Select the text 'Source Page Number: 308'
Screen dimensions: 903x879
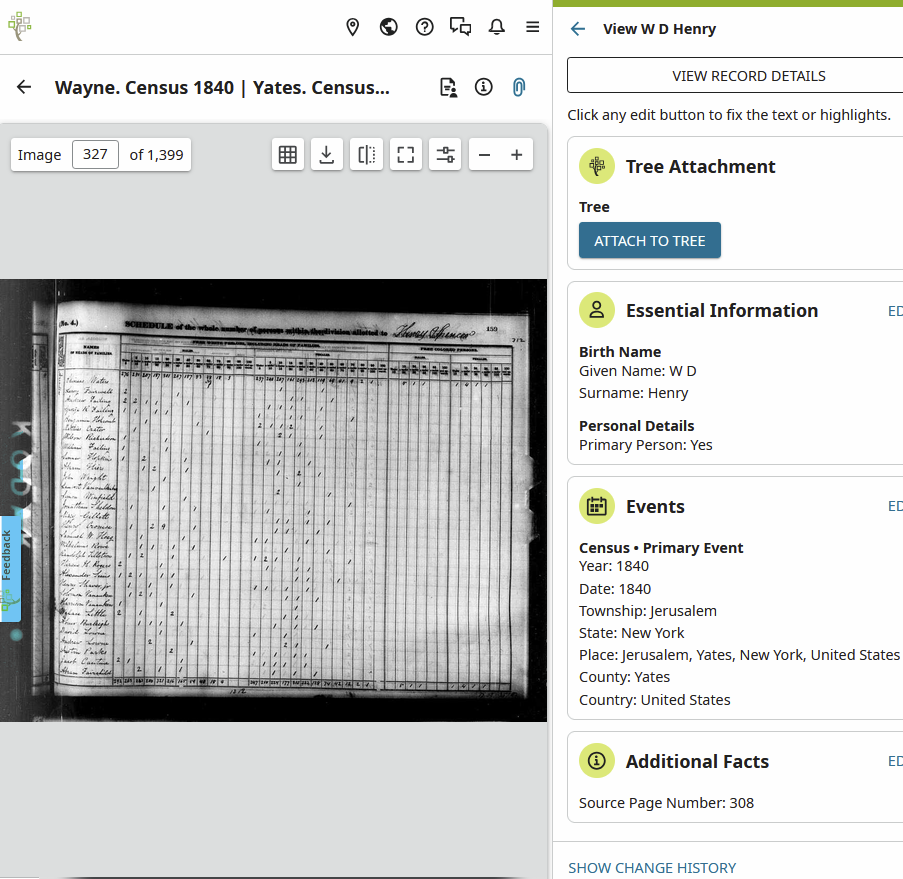(x=666, y=802)
